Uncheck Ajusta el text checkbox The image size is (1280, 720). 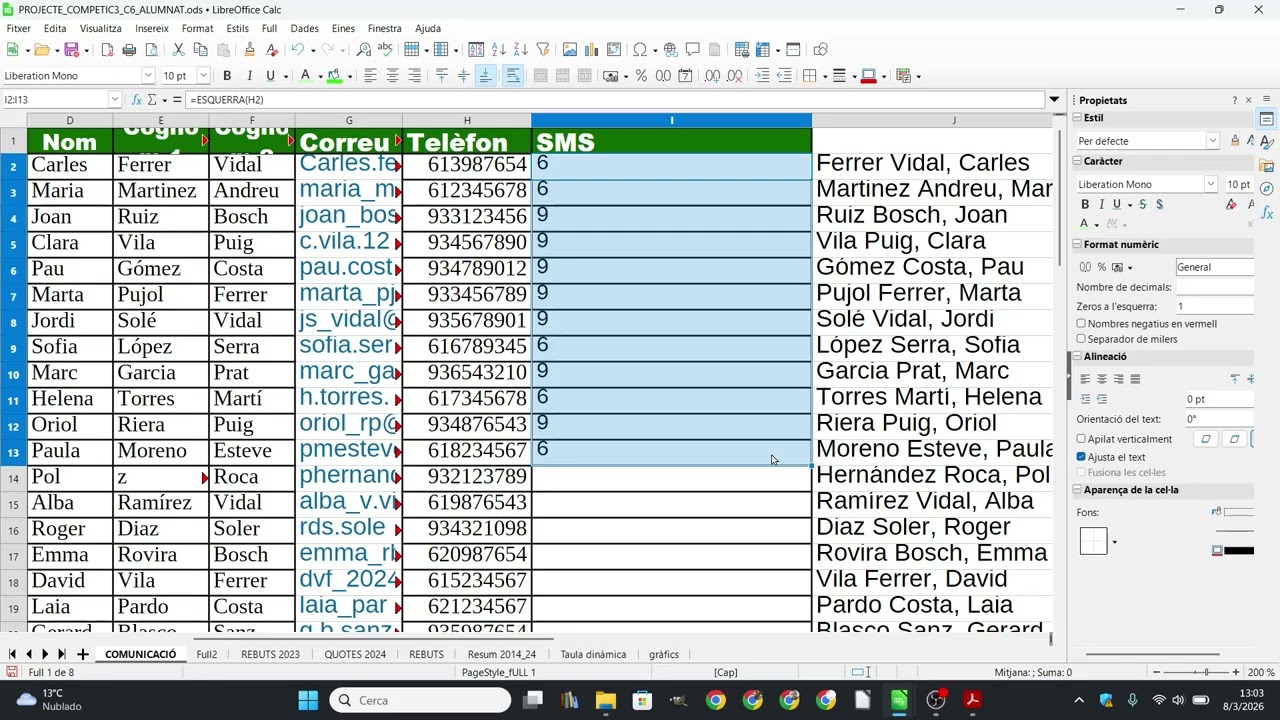[x=1081, y=457]
